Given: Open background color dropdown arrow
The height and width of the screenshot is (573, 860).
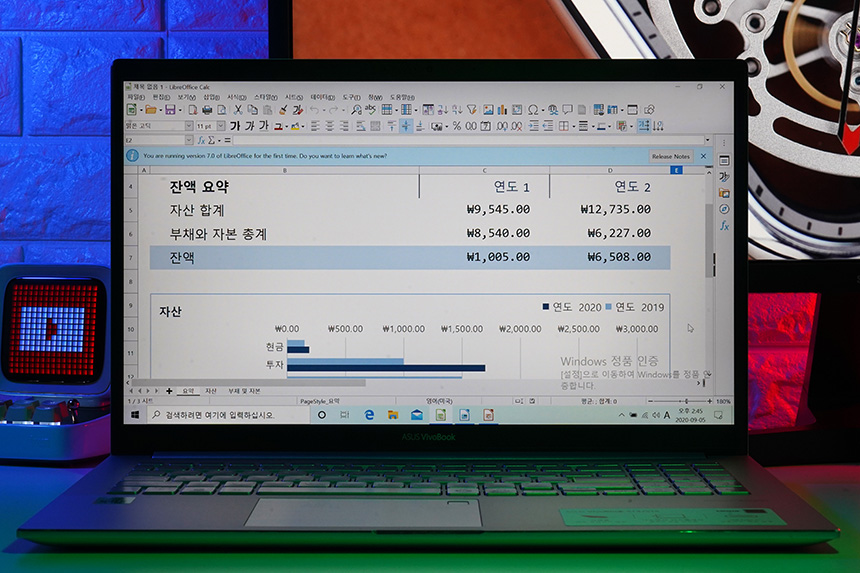Looking at the screenshot, I should [x=303, y=127].
